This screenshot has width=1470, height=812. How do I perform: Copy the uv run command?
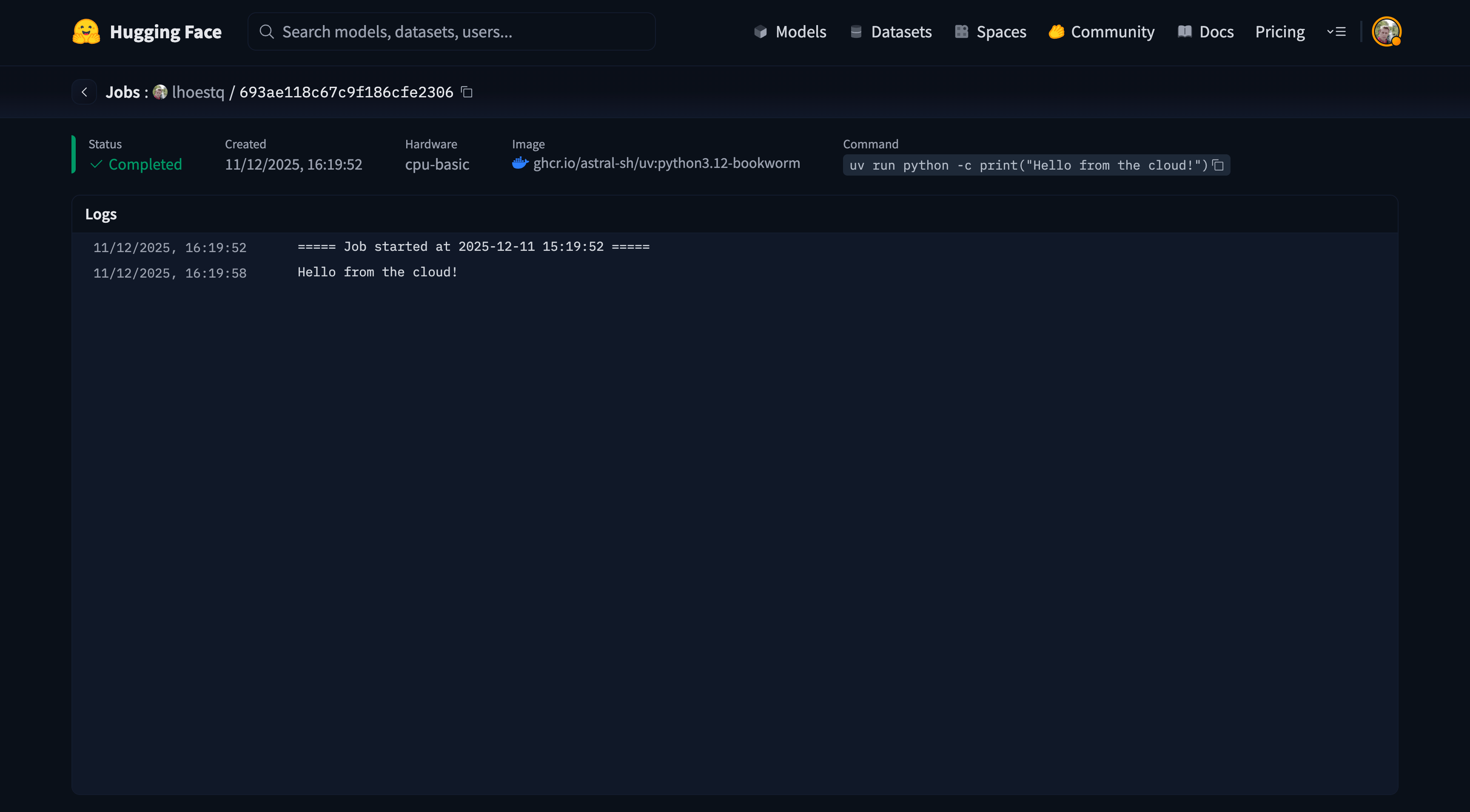pos(1218,165)
